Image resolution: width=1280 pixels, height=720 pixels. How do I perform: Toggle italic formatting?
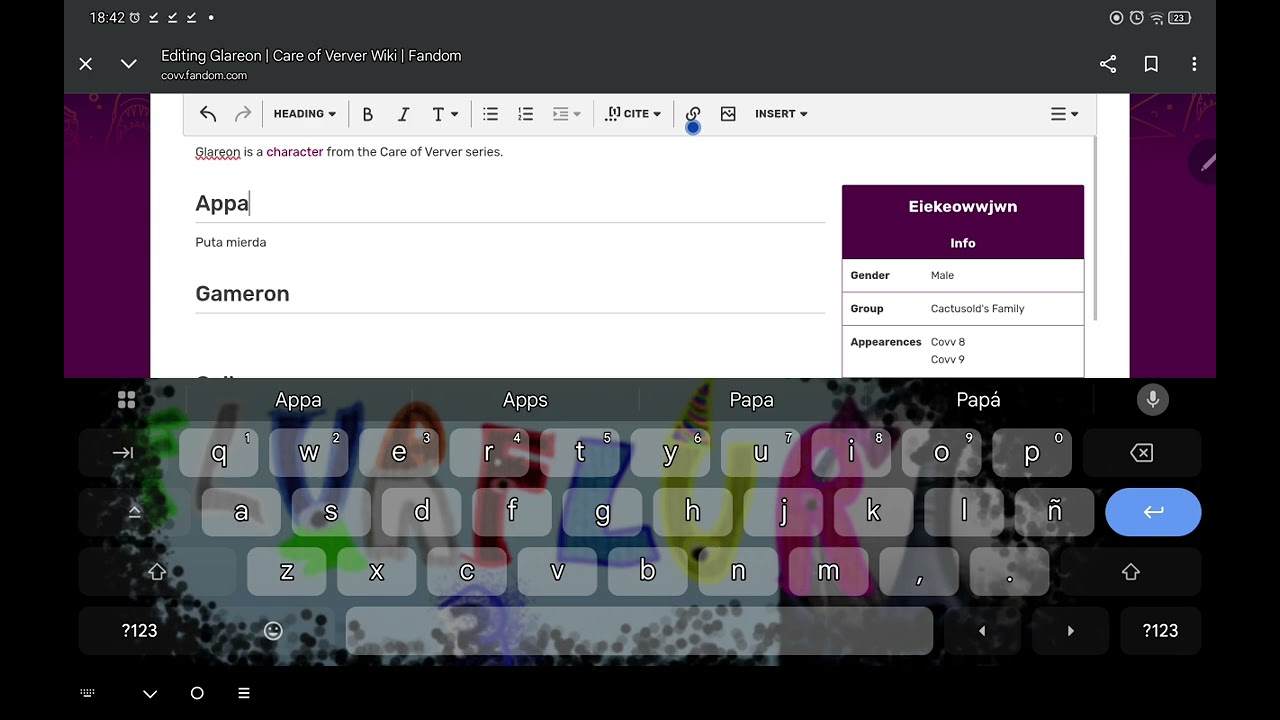pyautogui.click(x=404, y=114)
